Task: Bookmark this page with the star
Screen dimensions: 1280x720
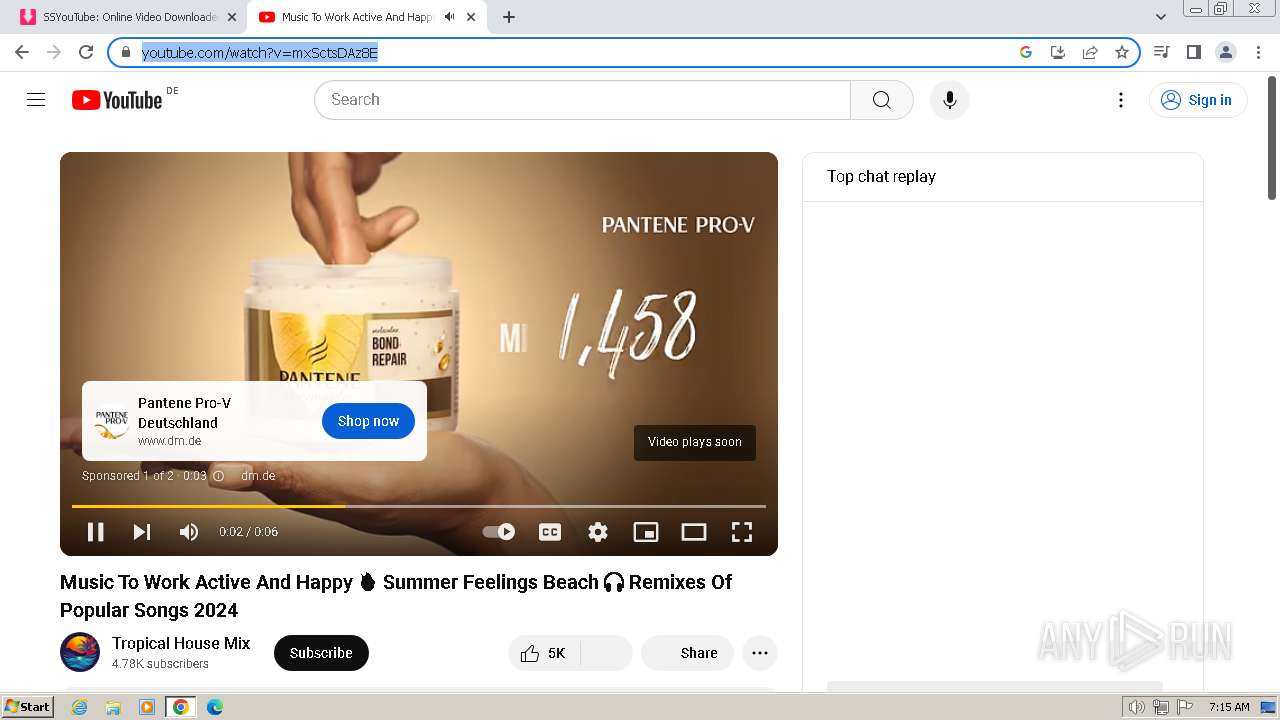Action: coord(1122,52)
